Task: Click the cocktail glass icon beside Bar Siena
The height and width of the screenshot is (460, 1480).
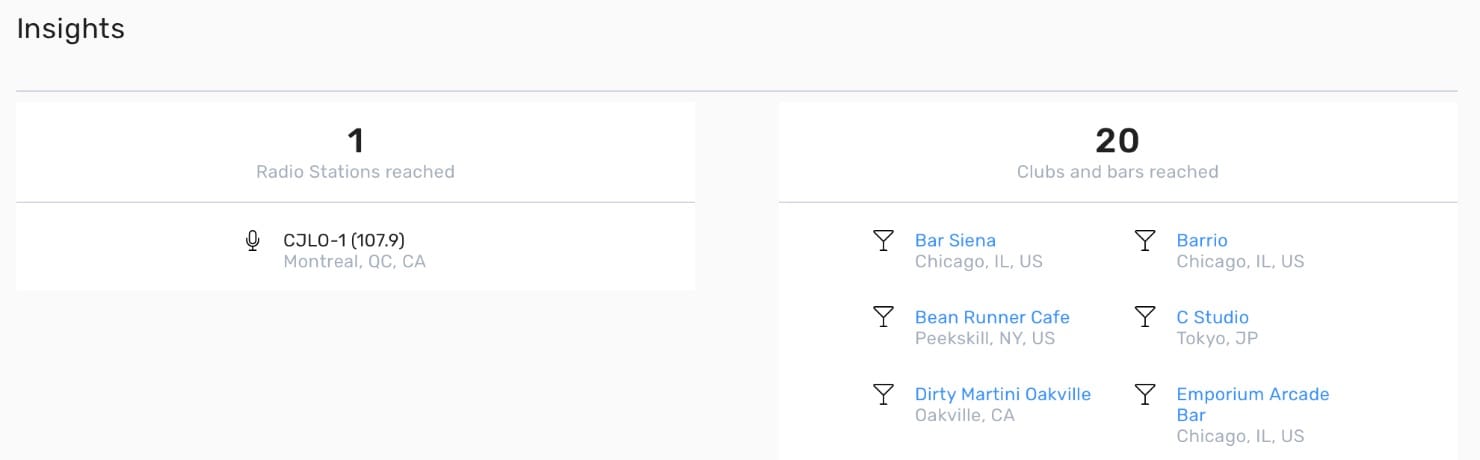Action: (x=883, y=240)
